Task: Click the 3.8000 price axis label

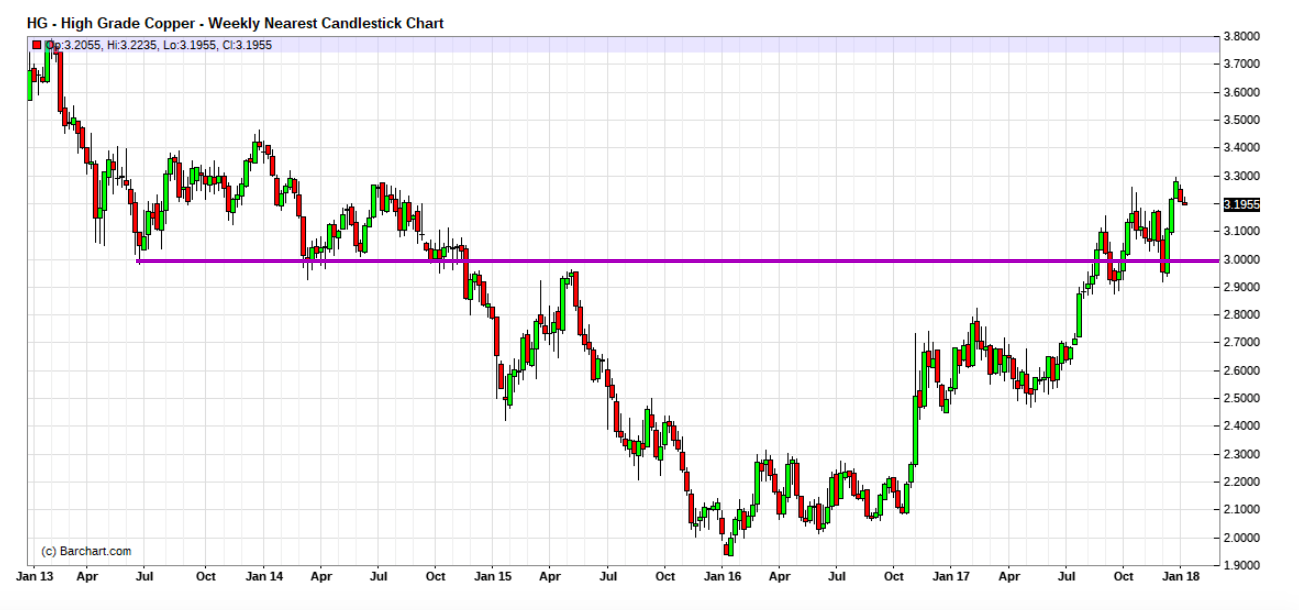Action: tap(1242, 36)
